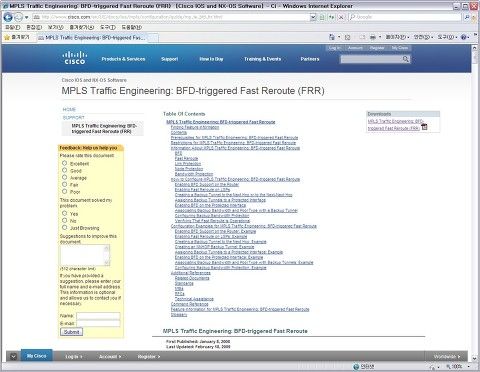Open the Tools dropdown in command bar
Image resolution: width=480 pixels, height=372 pixels.
click(447, 37)
